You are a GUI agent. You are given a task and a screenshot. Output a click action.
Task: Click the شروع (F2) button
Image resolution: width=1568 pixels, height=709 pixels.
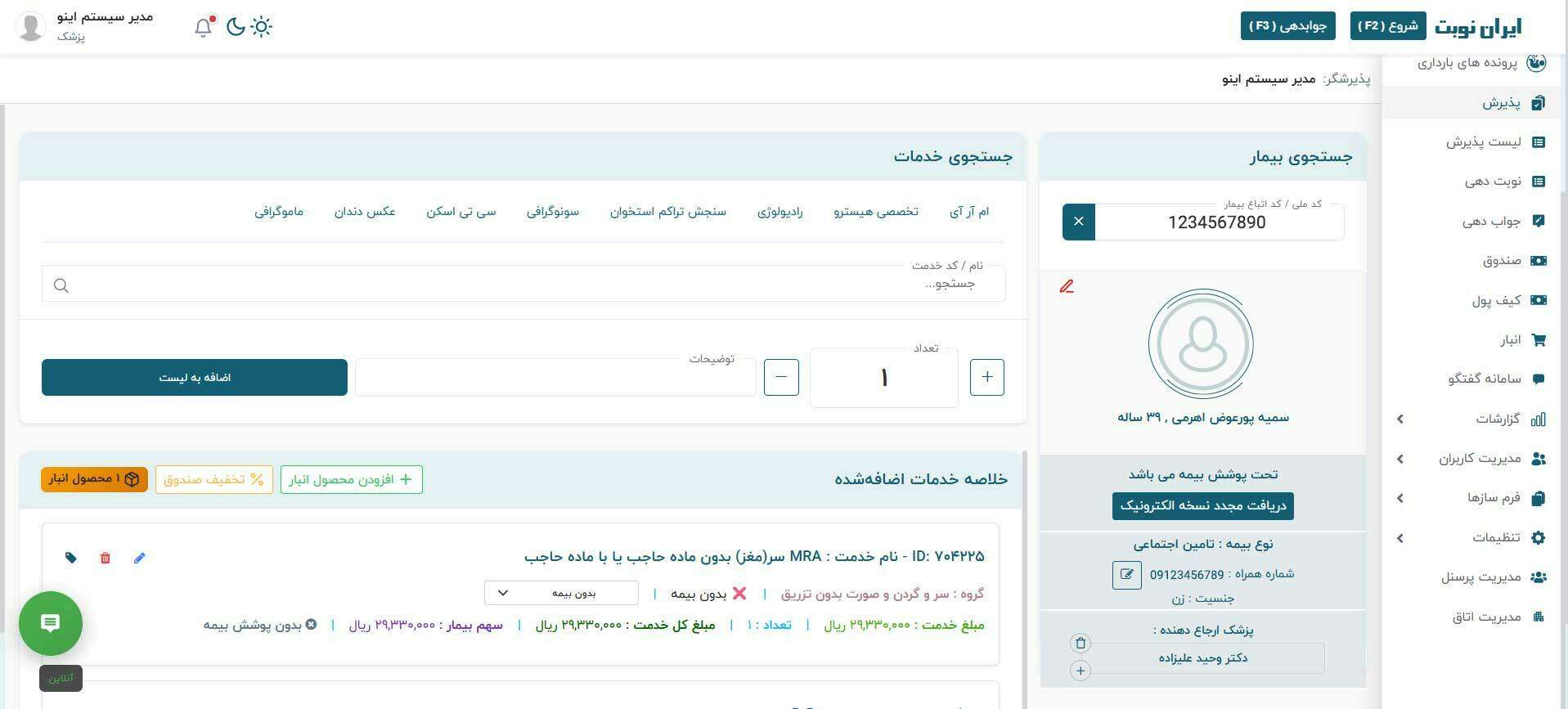[x=1388, y=26]
